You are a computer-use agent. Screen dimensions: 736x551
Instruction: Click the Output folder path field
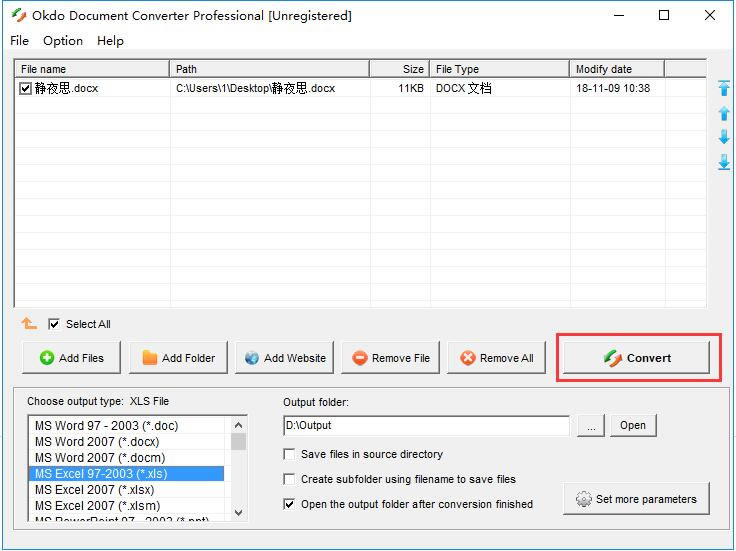coord(426,426)
